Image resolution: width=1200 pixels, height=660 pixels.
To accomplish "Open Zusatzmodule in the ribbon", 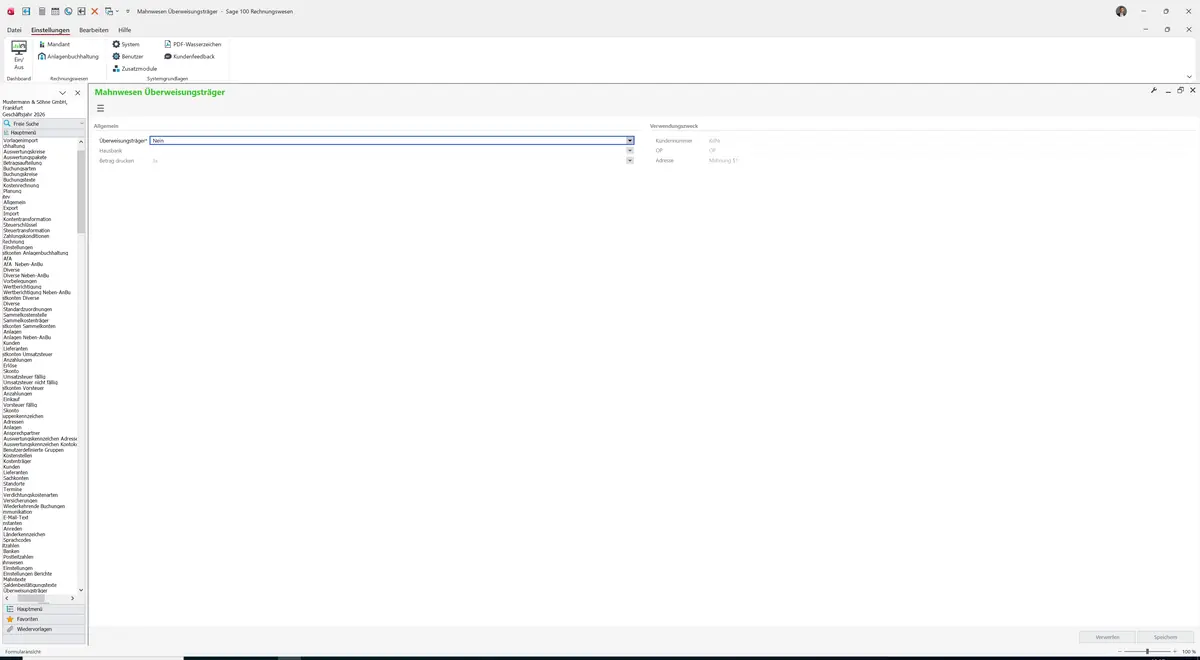I will 135,69.
